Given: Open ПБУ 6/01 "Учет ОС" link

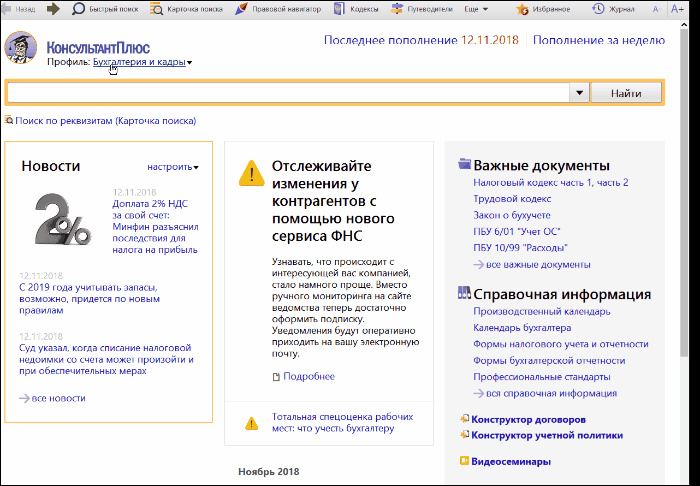Looking at the screenshot, I should (x=517, y=232).
